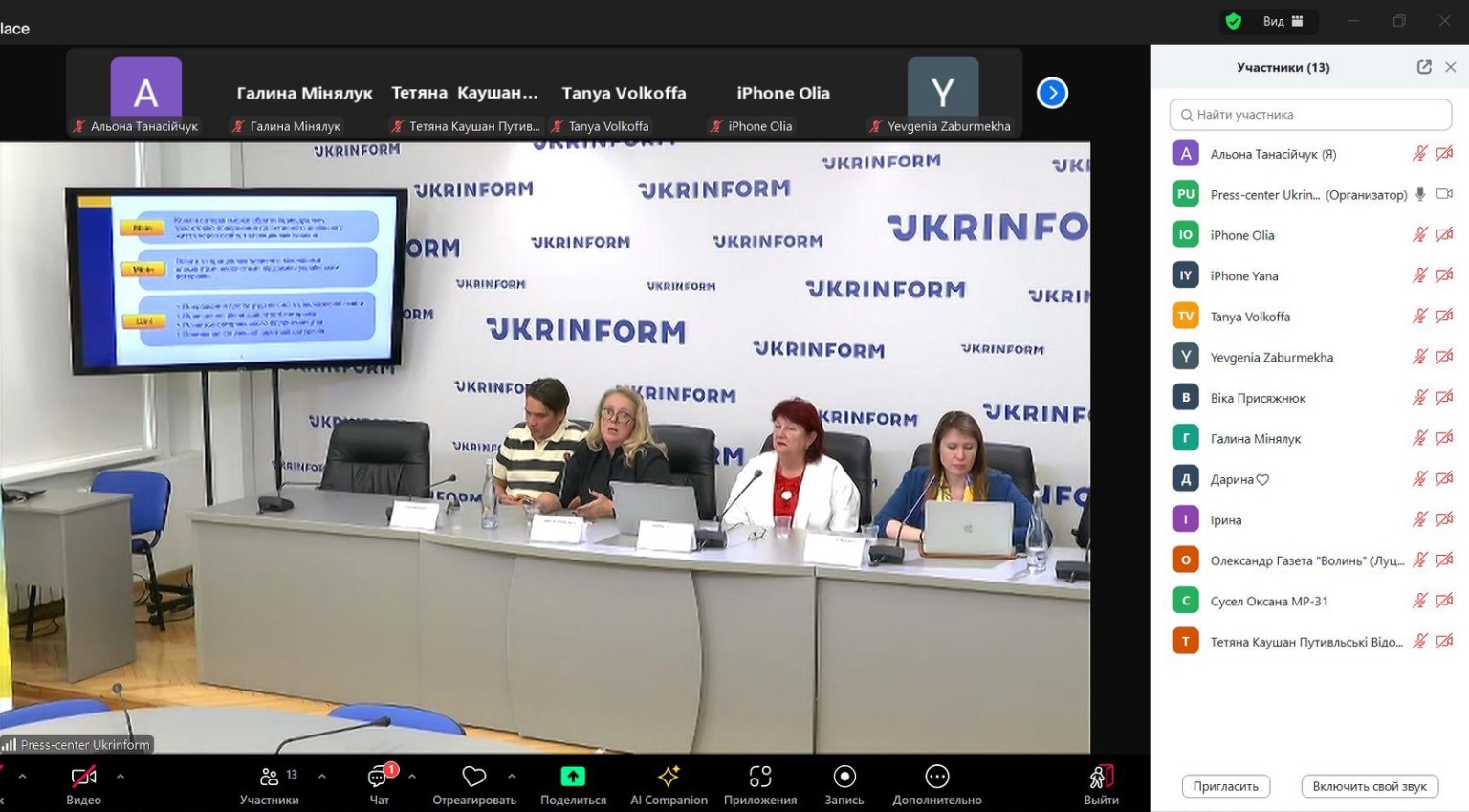
Task: Expand the arrow next to Участники
Action: pyautogui.click(x=322, y=776)
